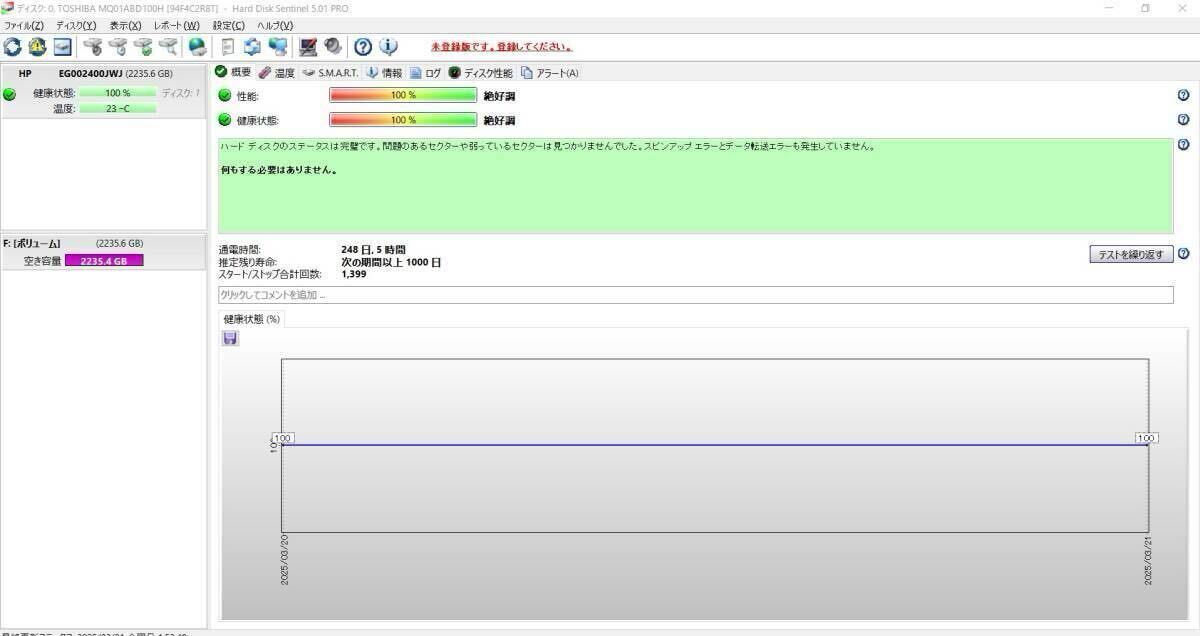The width and height of the screenshot is (1200, 636).
Task: Open the report document toolbar icon
Action: (x=228, y=46)
